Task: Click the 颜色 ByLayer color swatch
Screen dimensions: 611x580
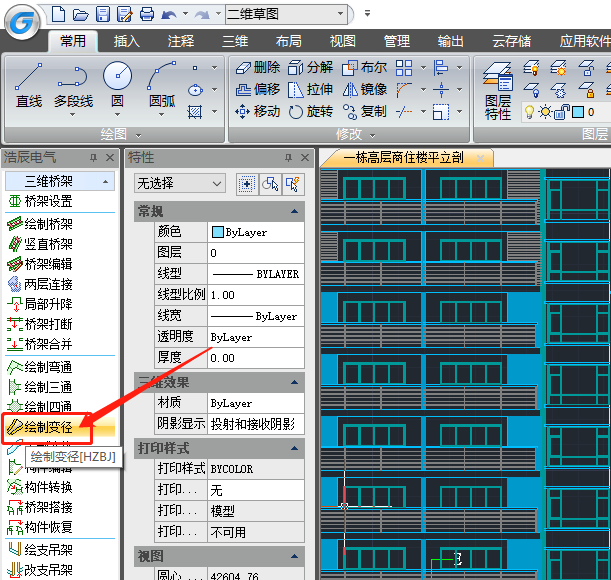Action: (x=218, y=232)
